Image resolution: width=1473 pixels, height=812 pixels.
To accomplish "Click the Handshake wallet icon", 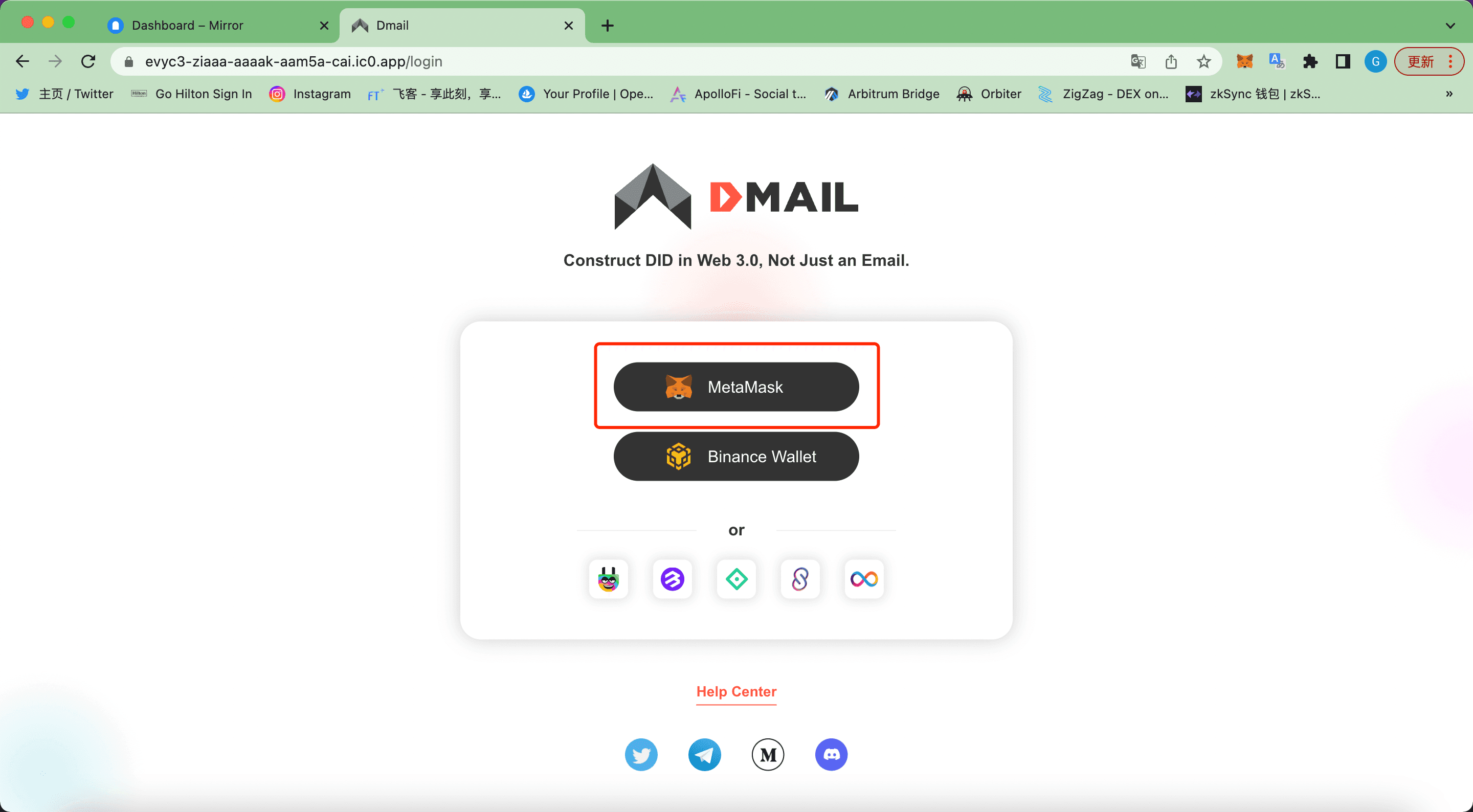I will (736, 578).
